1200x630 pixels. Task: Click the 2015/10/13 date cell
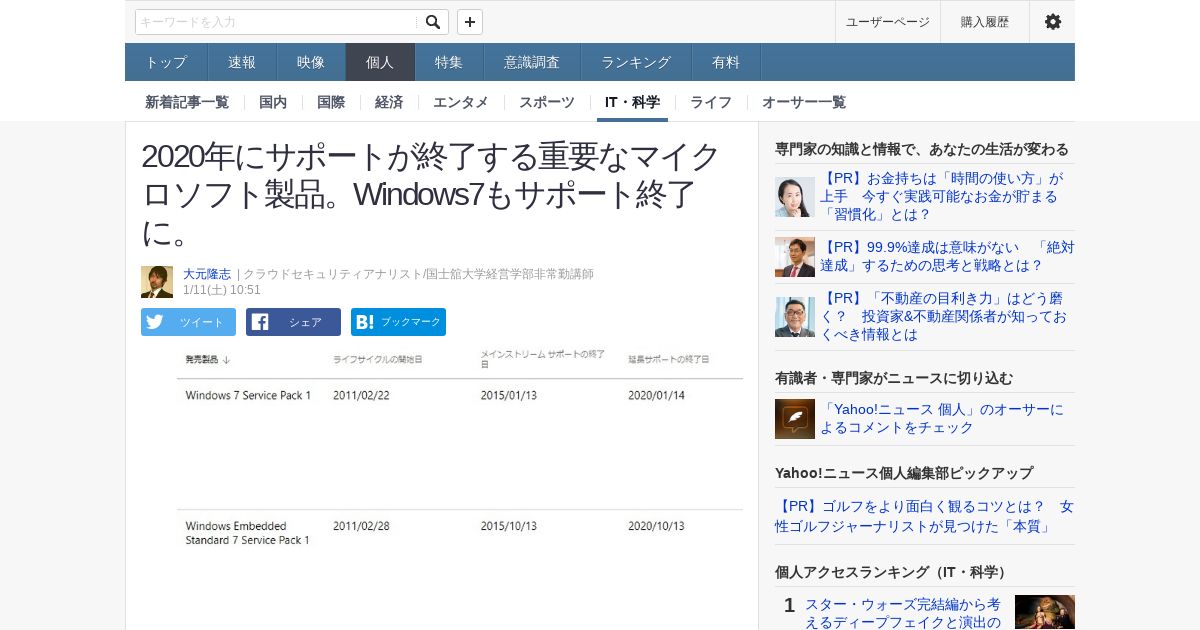pyautogui.click(x=509, y=526)
